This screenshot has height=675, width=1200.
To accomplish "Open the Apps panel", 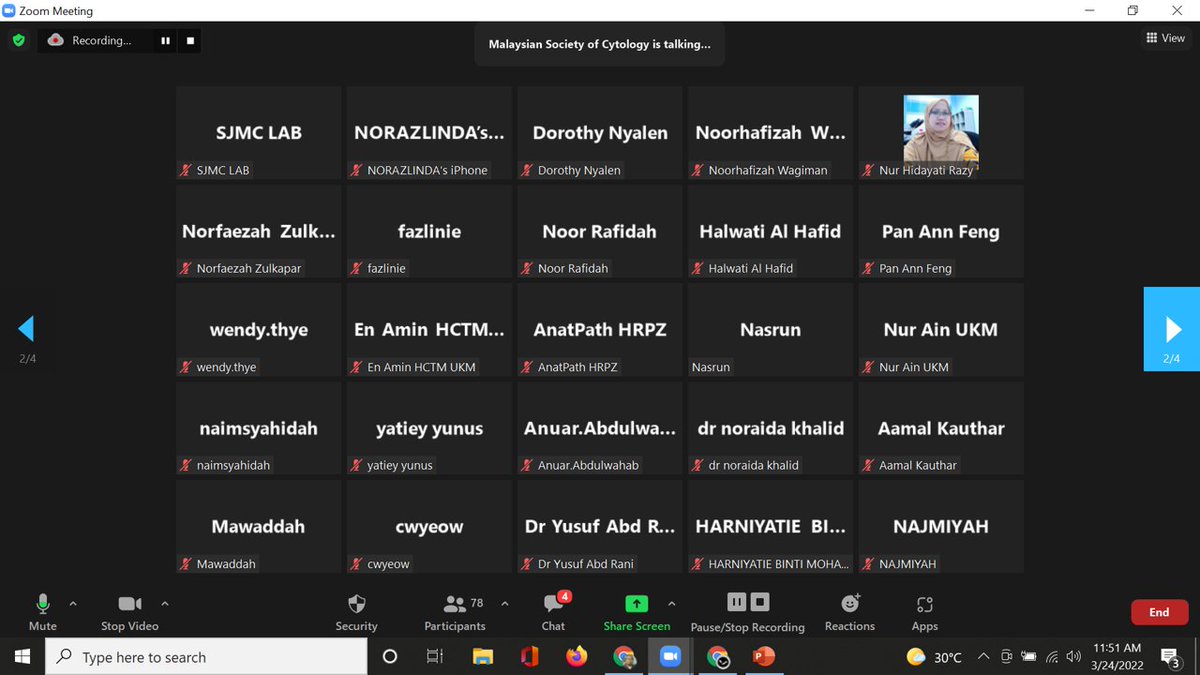I will coord(925,611).
